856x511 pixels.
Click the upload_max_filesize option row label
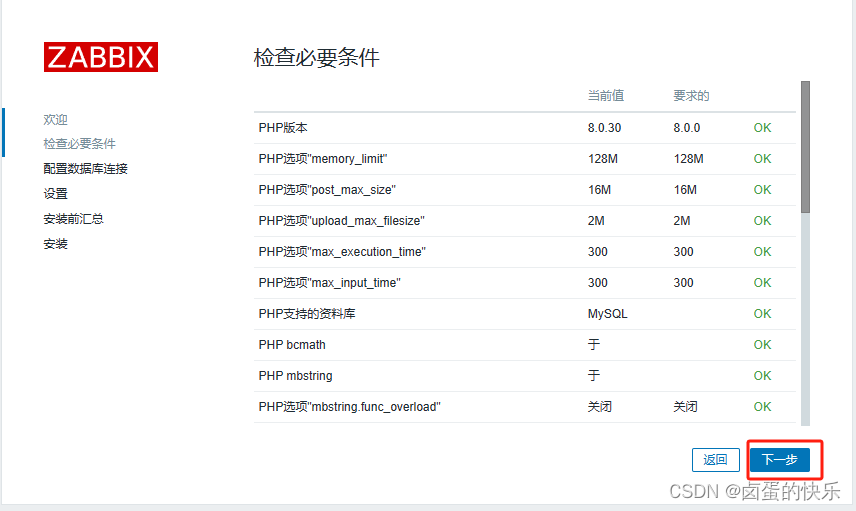tap(342, 221)
